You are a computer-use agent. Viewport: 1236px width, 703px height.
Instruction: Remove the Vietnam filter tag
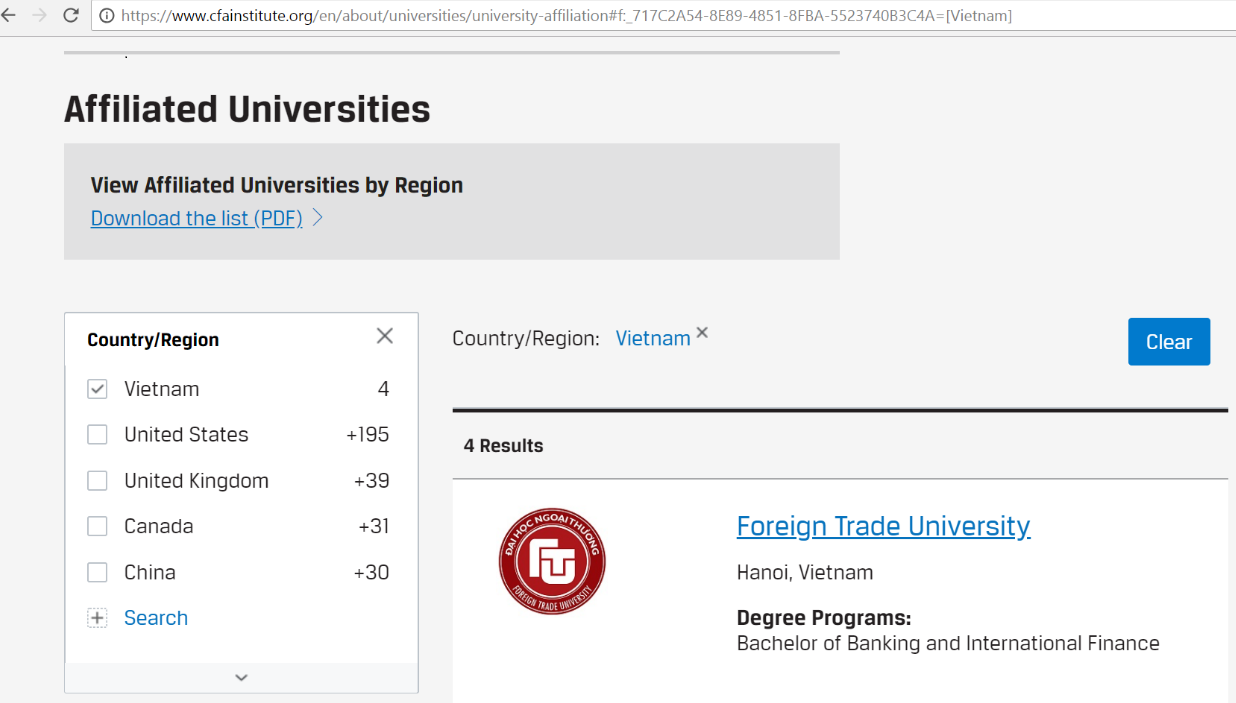(702, 333)
